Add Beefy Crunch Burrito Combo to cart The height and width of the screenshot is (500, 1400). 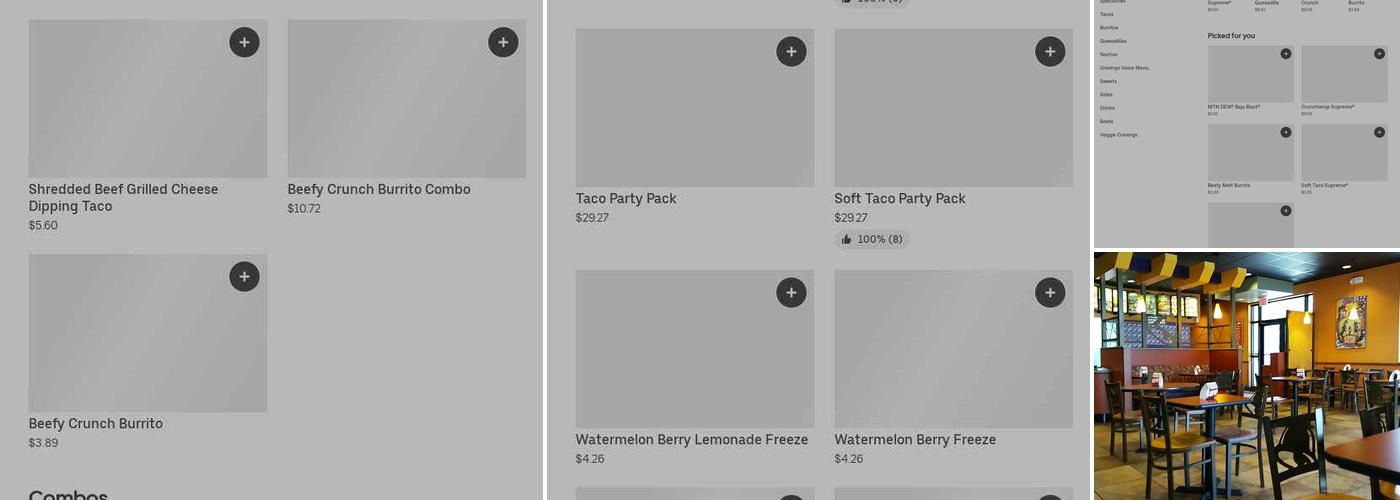point(503,42)
